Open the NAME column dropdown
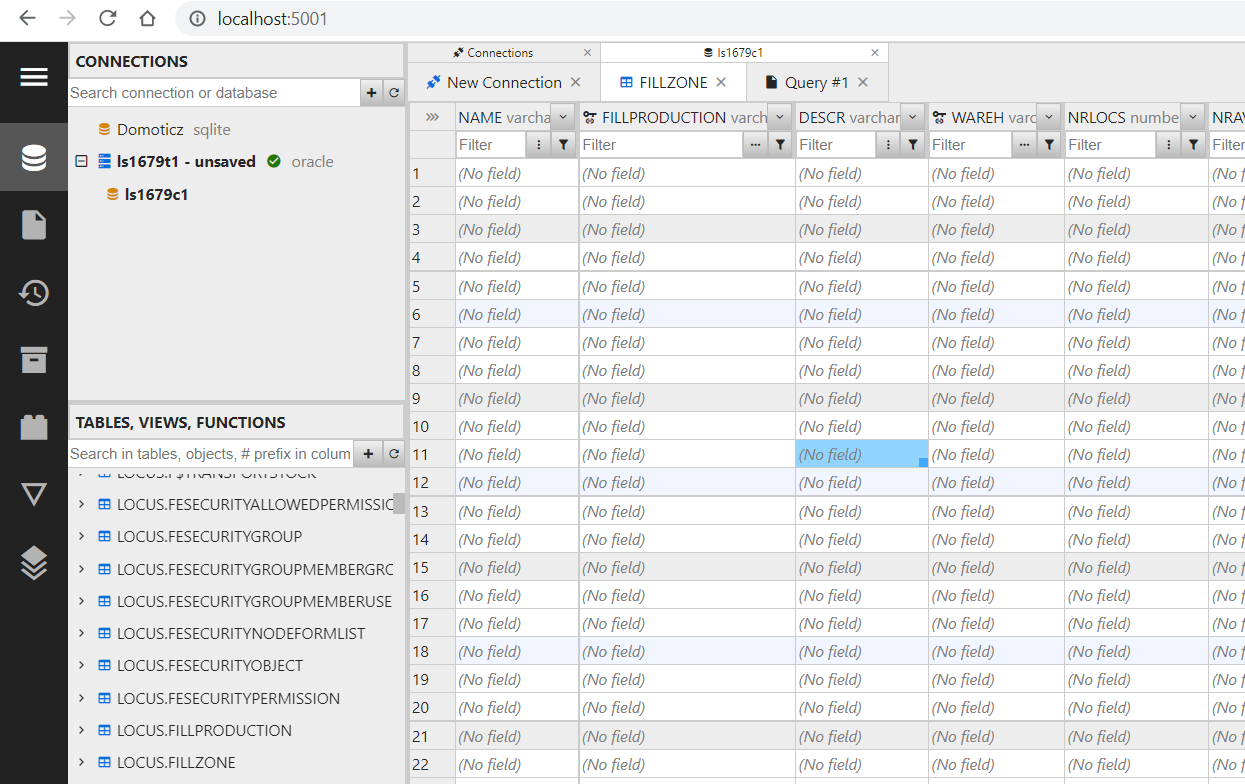This screenshot has height=784, width=1245. point(563,117)
